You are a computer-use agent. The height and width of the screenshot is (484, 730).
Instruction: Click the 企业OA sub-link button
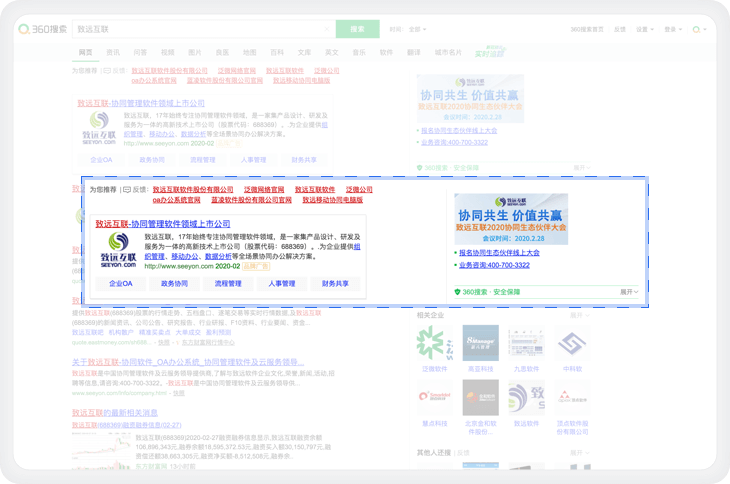pos(121,284)
